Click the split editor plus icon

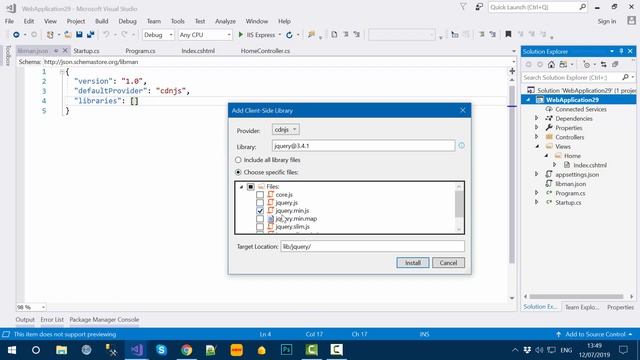coord(512,71)
